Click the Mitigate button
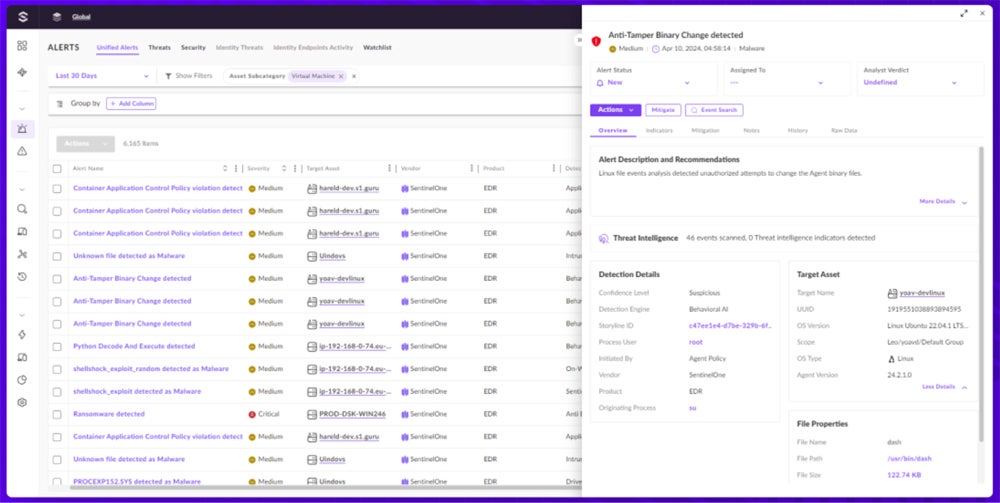 point(662,110)
